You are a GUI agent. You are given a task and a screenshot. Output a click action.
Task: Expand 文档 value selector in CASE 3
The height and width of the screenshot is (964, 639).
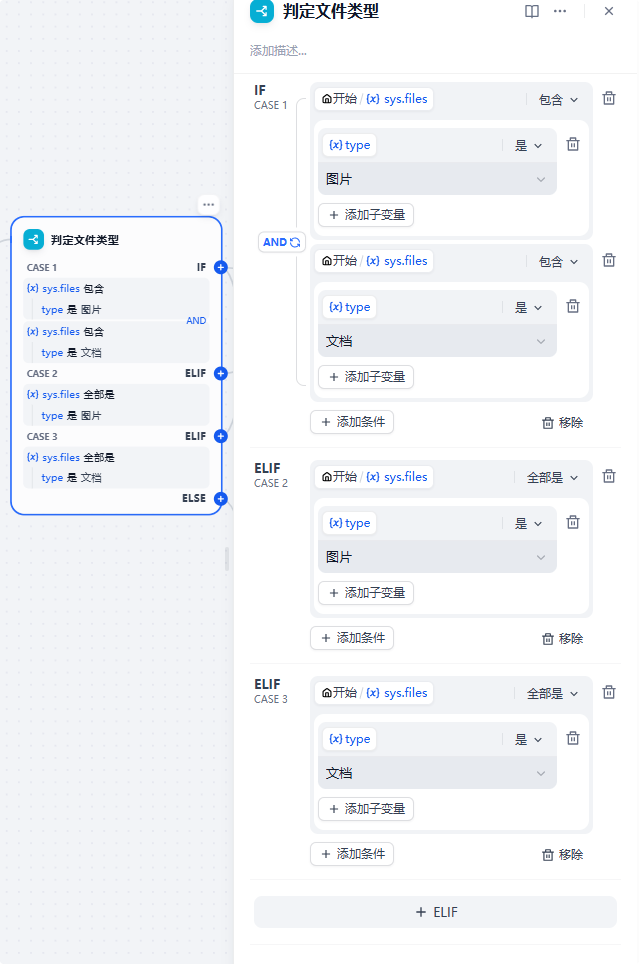pyautogui.click(x=437, y=773)
